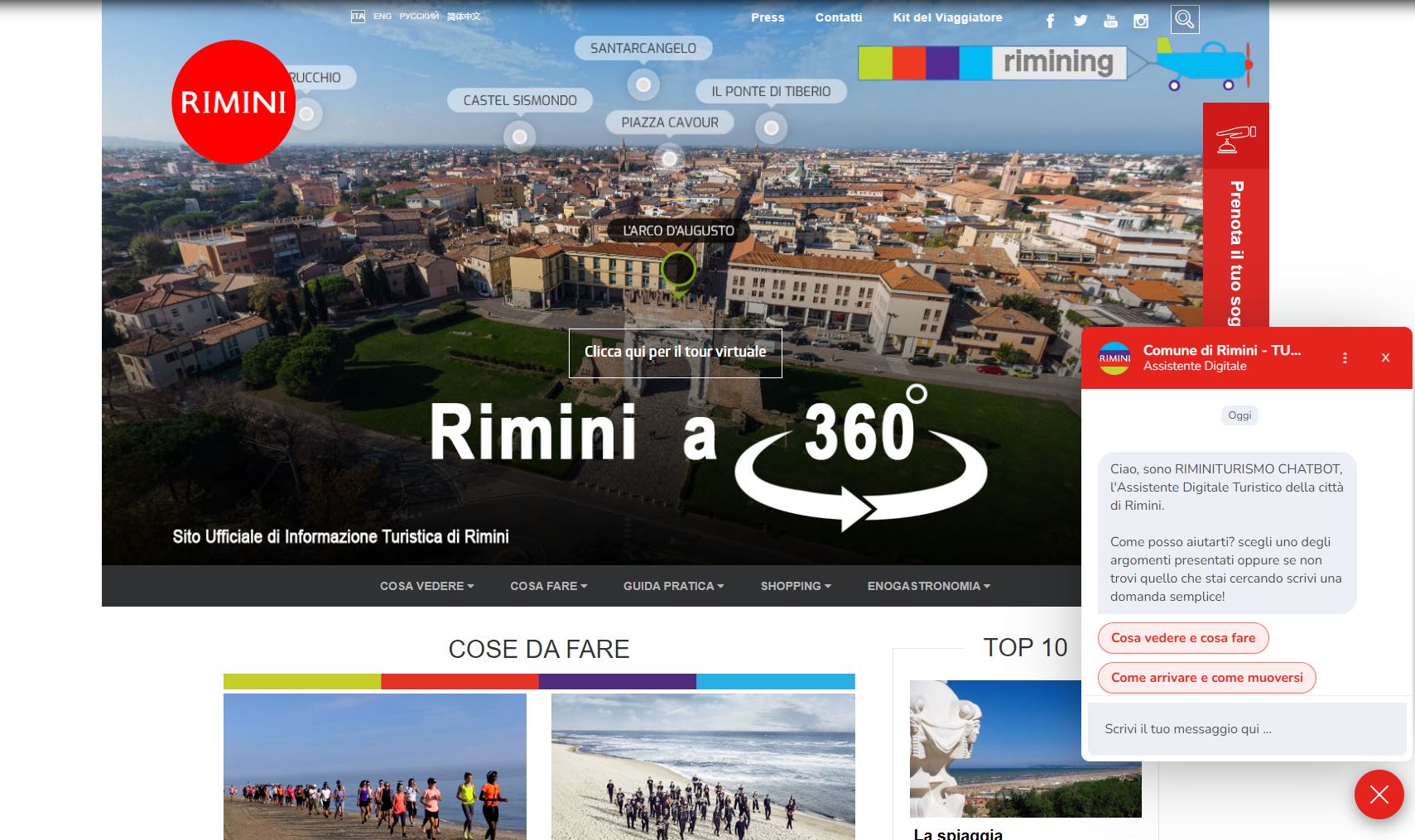The height and width of the screenshot is (840, 1415).
Task: Open the Twitter social icon
Action: click(x=1081, y=21)
